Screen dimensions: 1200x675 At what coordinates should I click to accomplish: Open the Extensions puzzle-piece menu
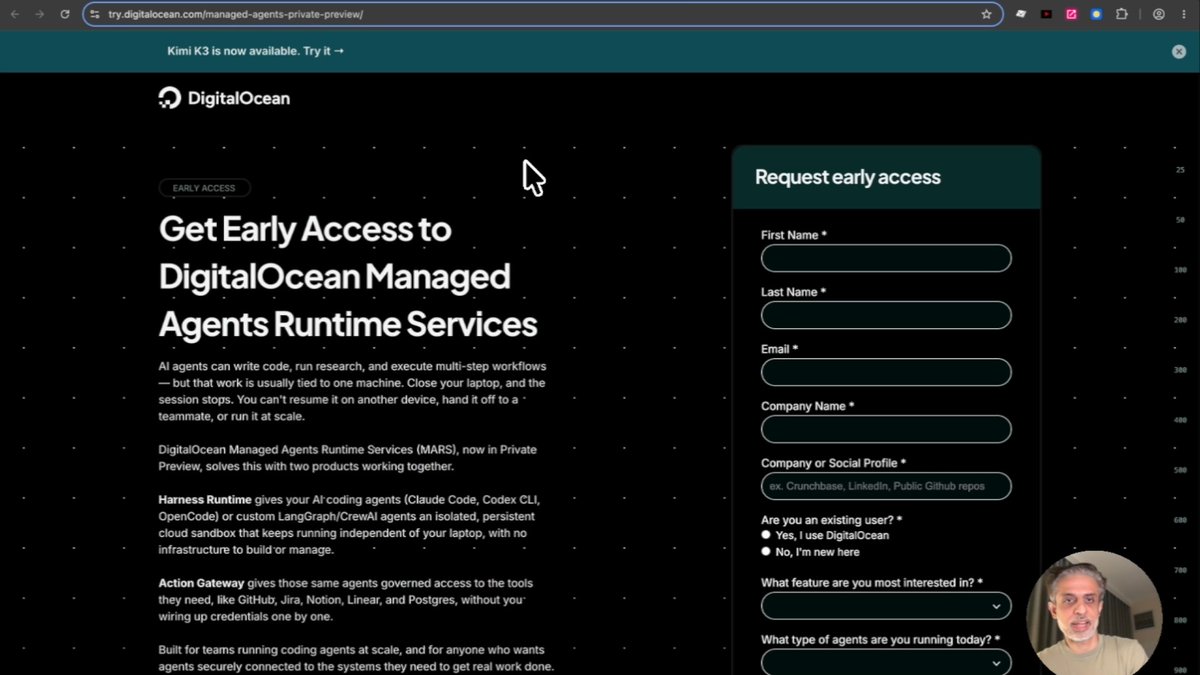pos(1121,14)
